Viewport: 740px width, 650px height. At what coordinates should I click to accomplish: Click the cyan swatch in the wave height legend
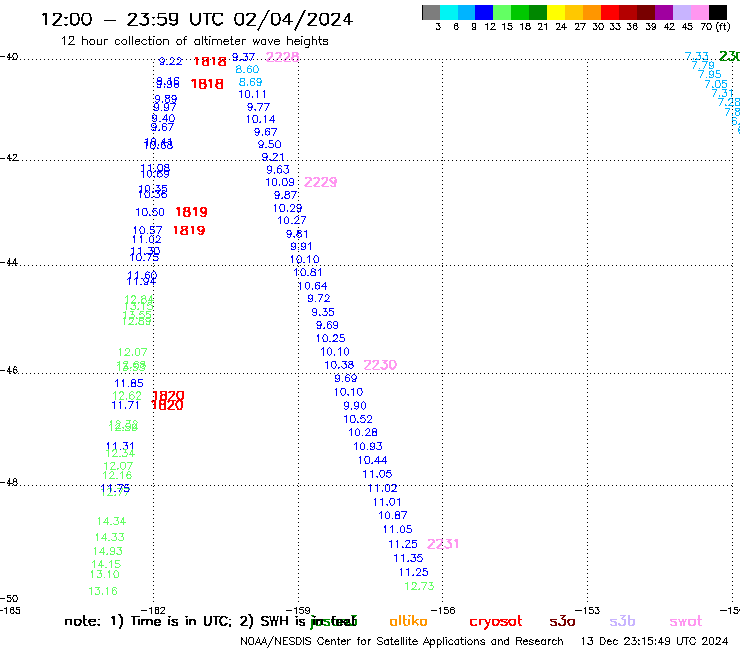point(449,12)
